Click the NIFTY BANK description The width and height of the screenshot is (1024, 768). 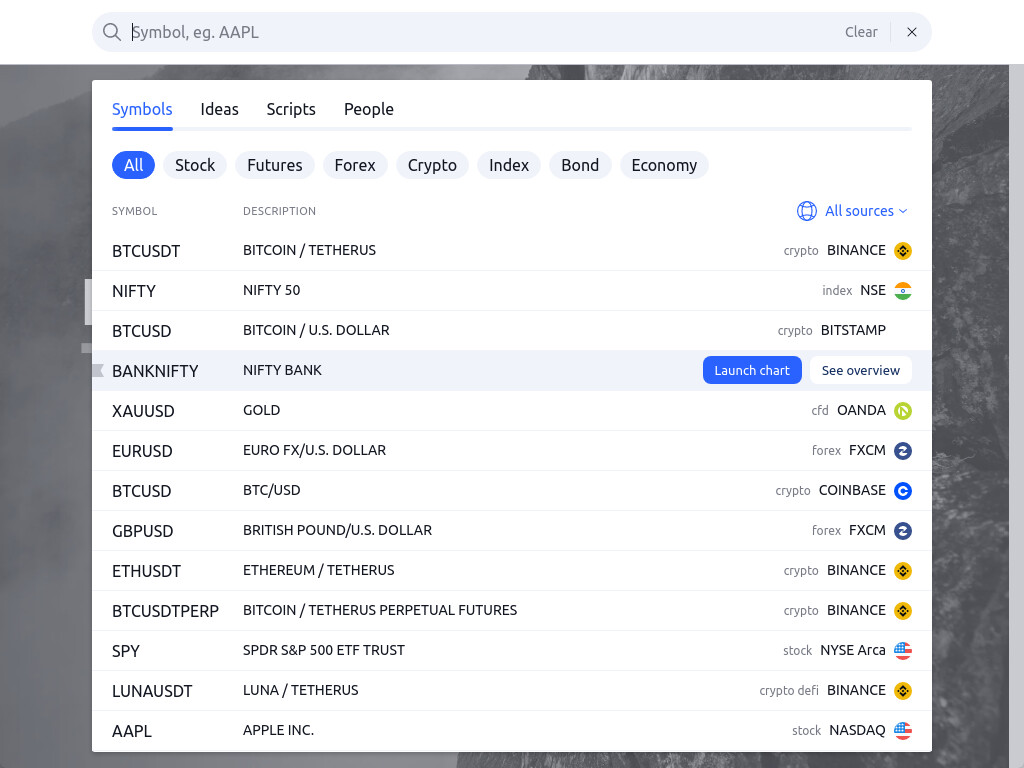(x=282, y=370)
